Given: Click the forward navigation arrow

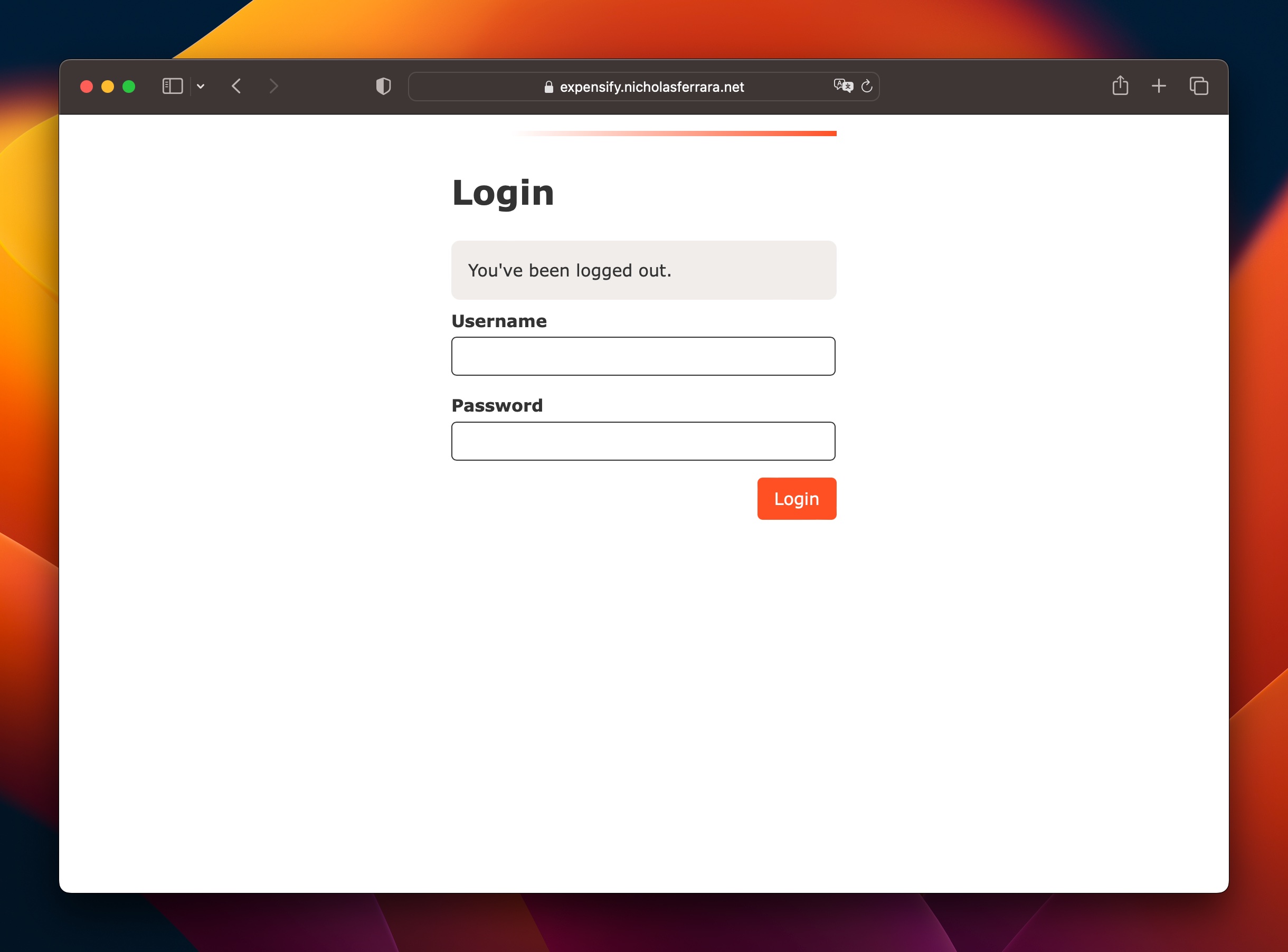Looking at the screenshot, I should tap(274, 87).
